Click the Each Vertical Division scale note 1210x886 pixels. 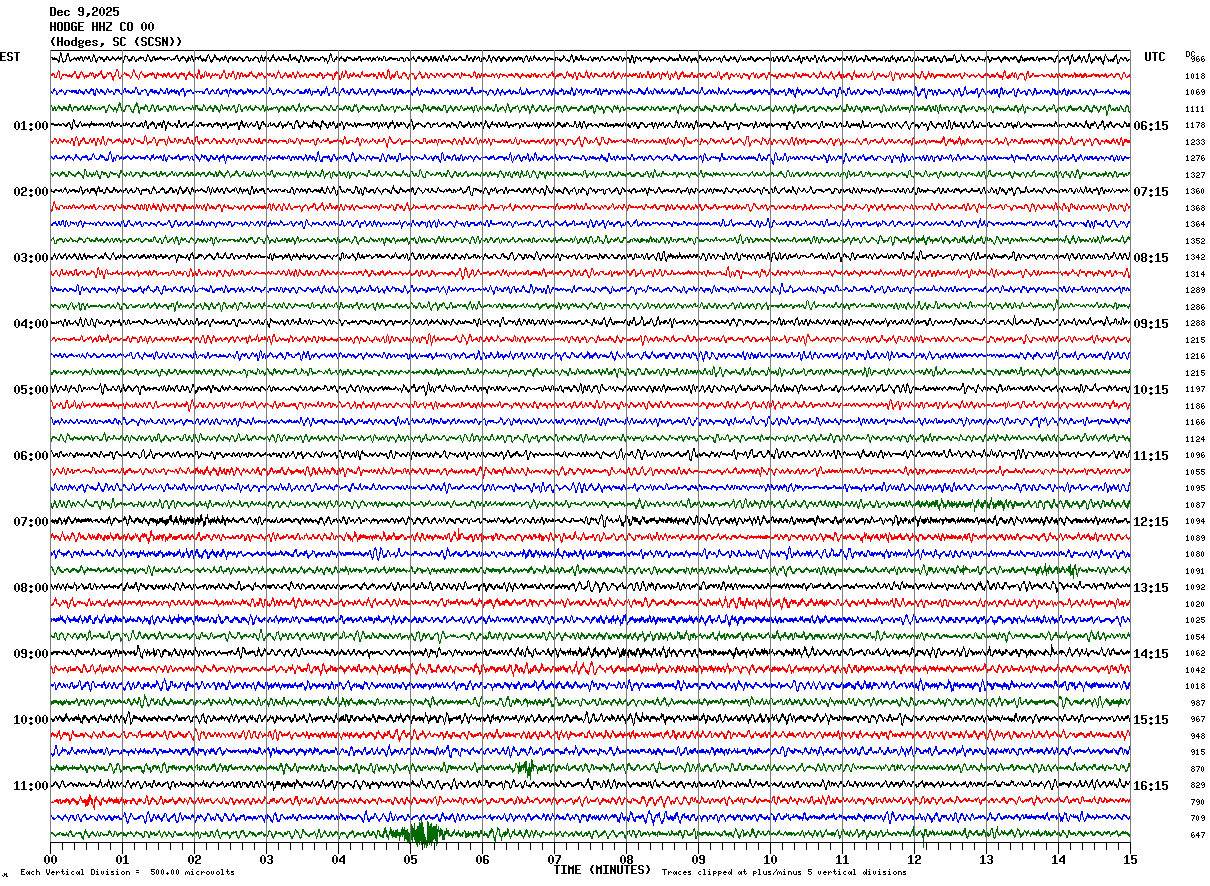click(128, 873)
